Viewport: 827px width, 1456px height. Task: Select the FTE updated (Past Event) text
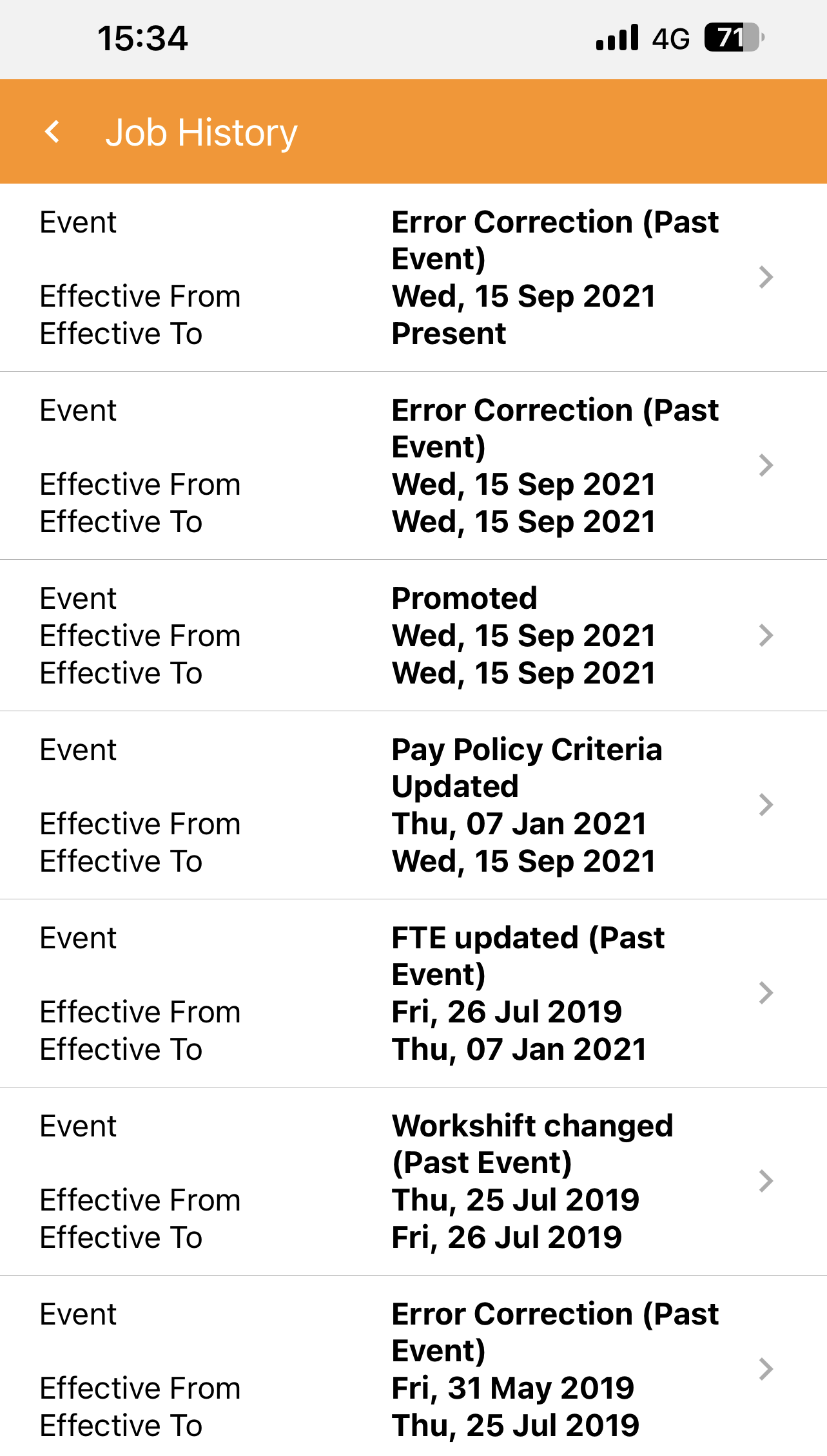[x=527, y=955]
